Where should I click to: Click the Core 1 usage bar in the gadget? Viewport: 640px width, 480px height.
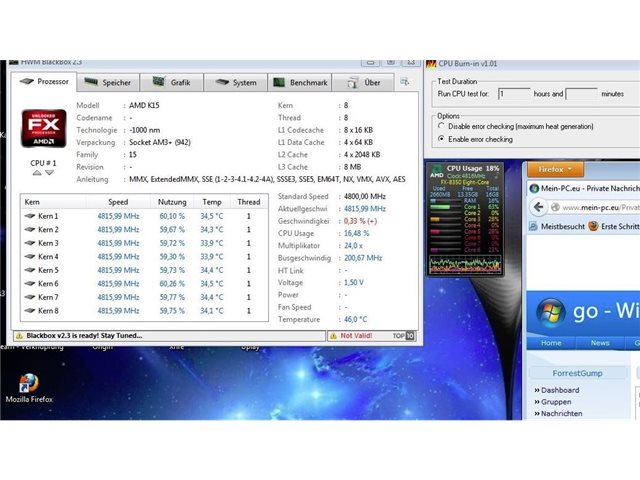coord(446,207)
